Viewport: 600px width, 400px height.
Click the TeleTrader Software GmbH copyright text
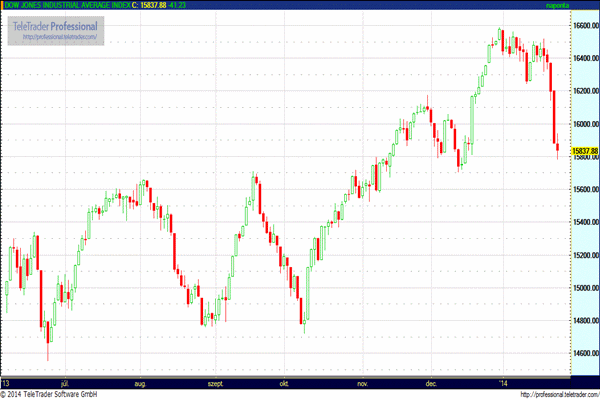(49, 394)
